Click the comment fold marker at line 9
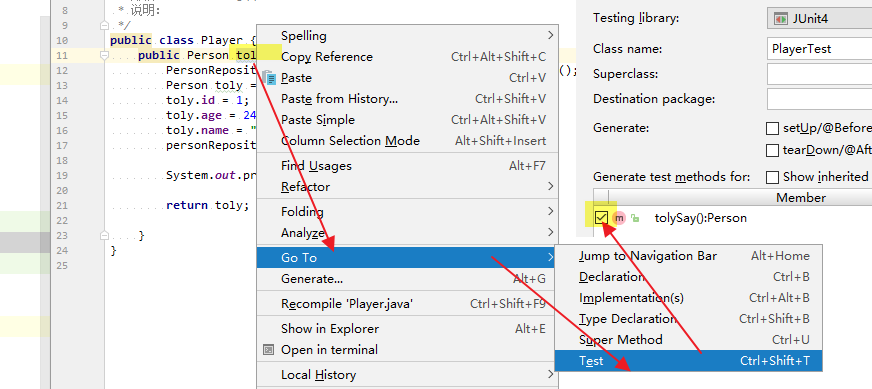 tap(103, 25)
